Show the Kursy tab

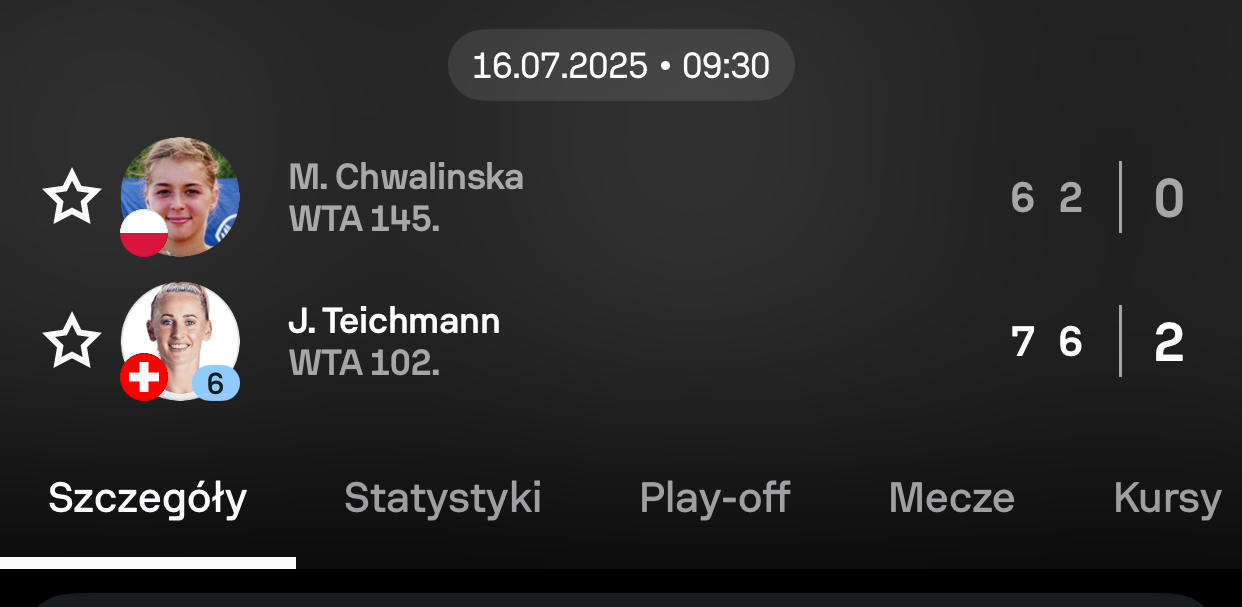coord(1167,498)
